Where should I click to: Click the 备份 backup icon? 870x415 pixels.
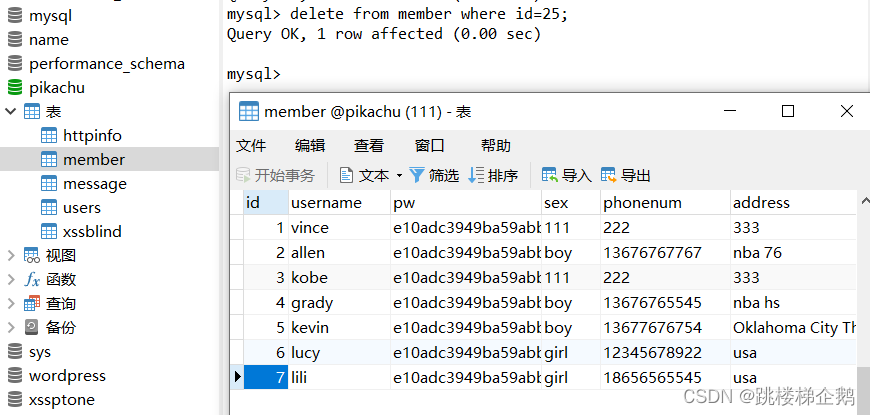tap(32, 327)
